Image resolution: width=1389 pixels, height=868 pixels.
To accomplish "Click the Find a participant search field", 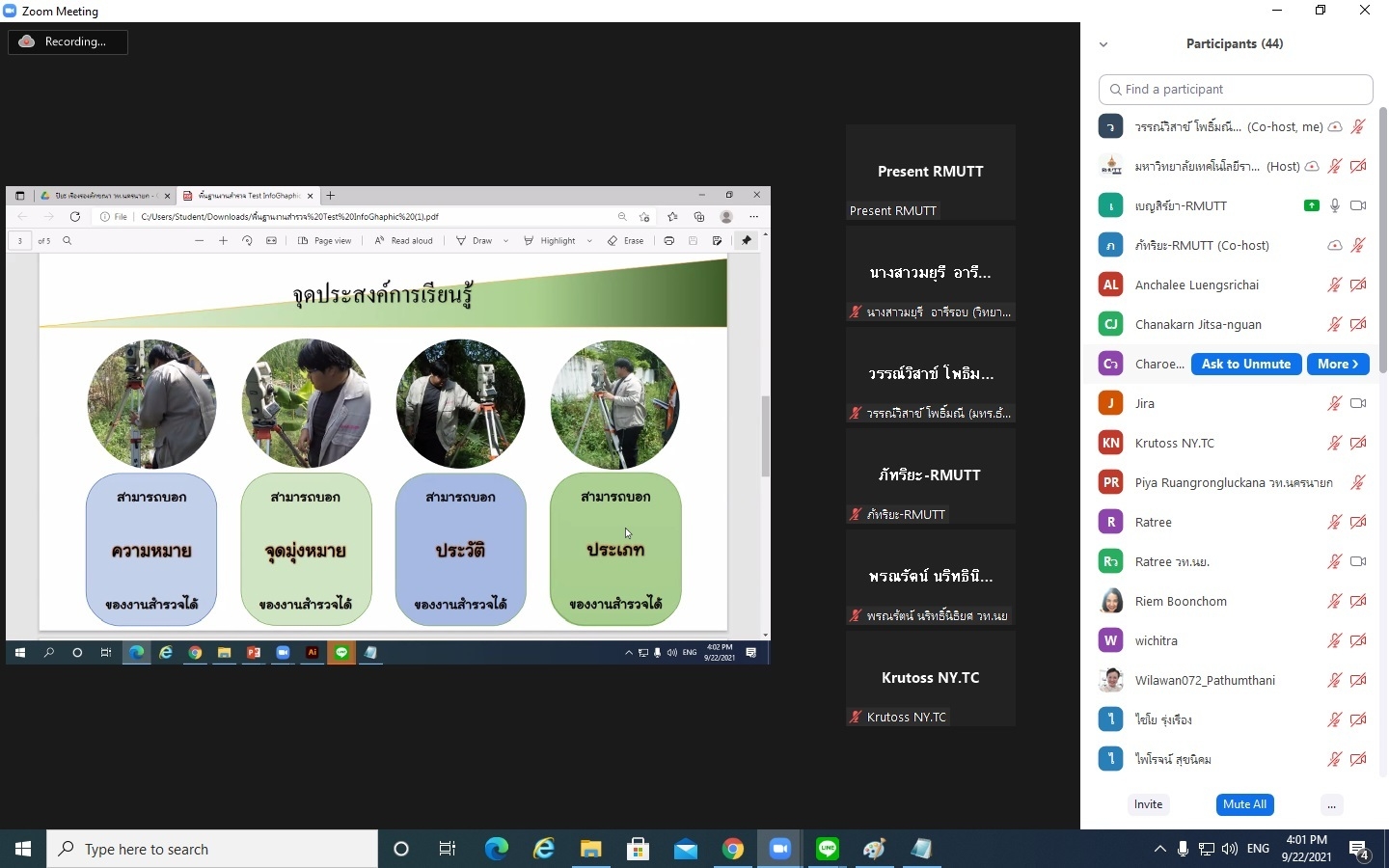I will (x=1236, y=89).
